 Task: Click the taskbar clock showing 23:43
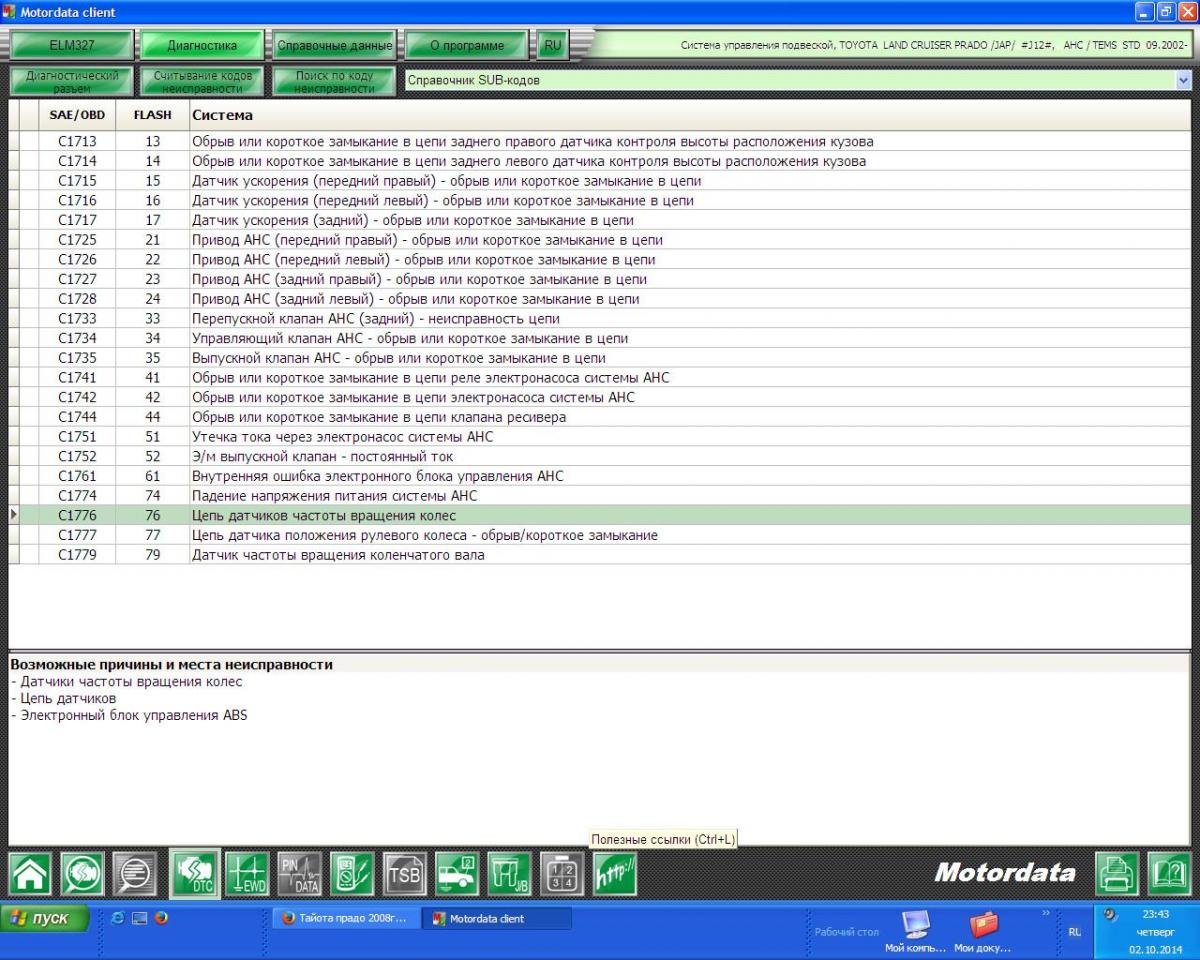tap(1155, 914)
